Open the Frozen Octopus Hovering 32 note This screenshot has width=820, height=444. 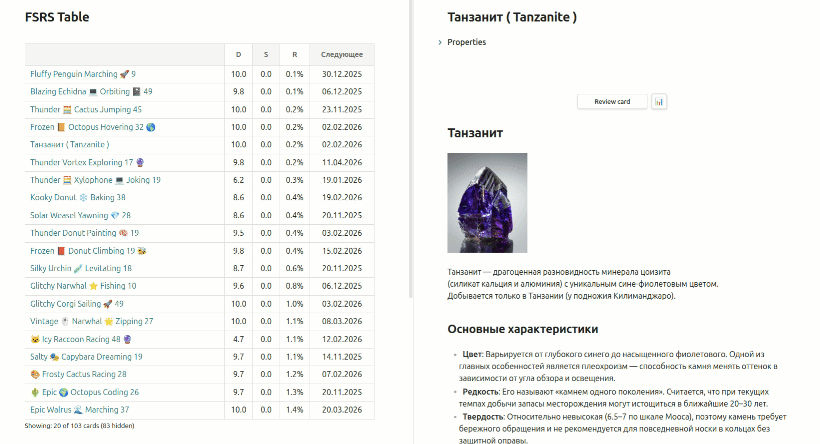[93, 127]
